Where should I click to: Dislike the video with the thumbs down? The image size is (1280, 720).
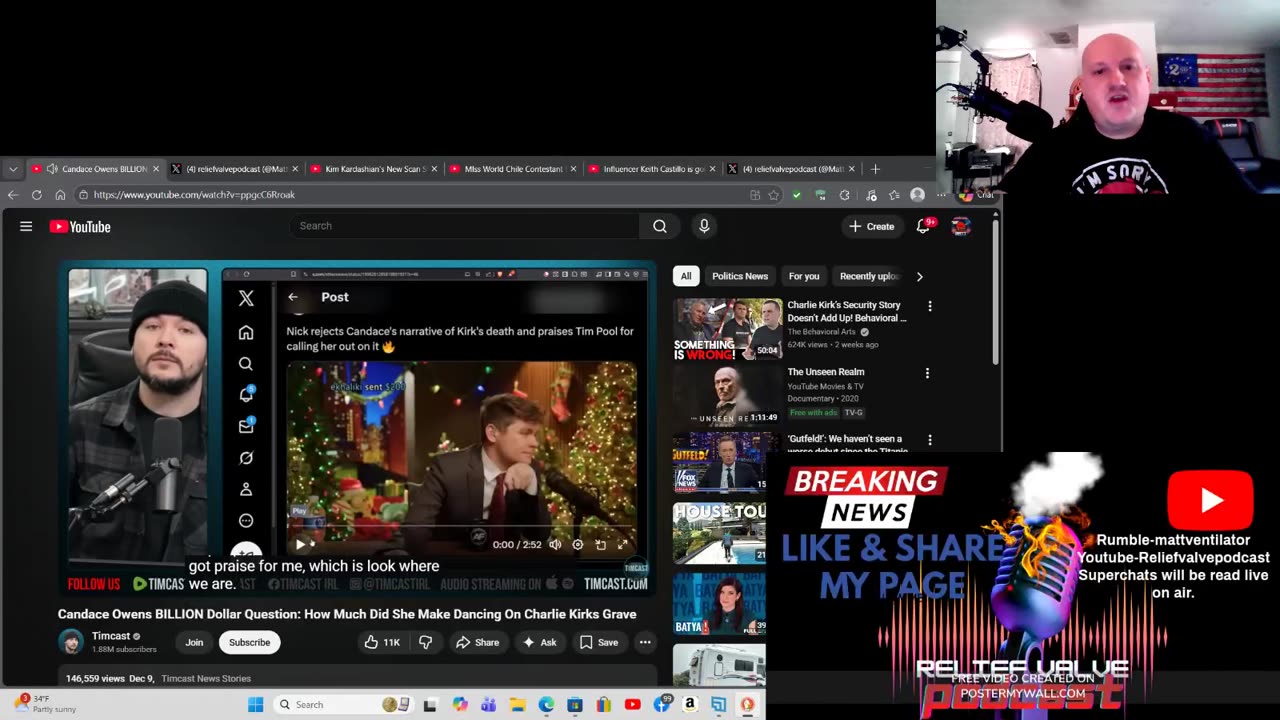click(425, 642)
